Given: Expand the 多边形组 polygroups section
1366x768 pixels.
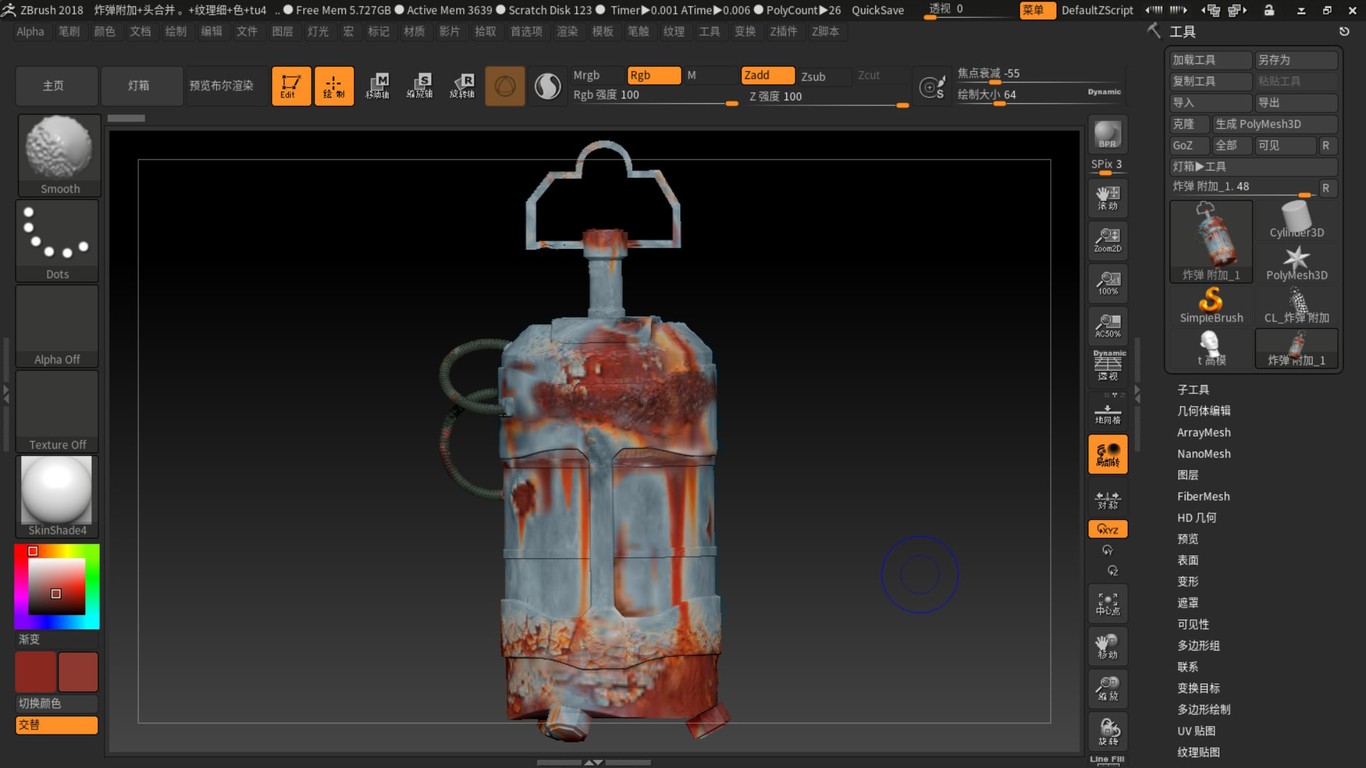Looking at the screenshot, I should (x=1199, y=646).
